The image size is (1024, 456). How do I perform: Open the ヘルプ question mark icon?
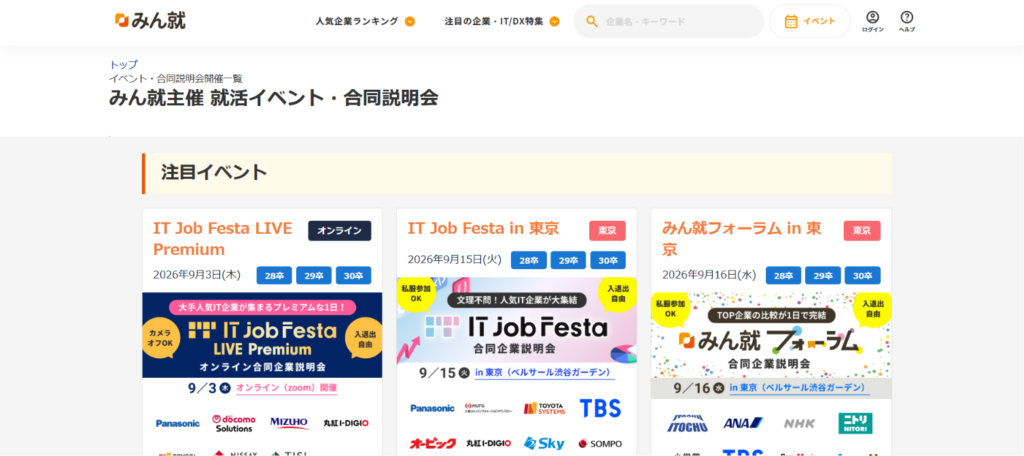click(906, 21)
